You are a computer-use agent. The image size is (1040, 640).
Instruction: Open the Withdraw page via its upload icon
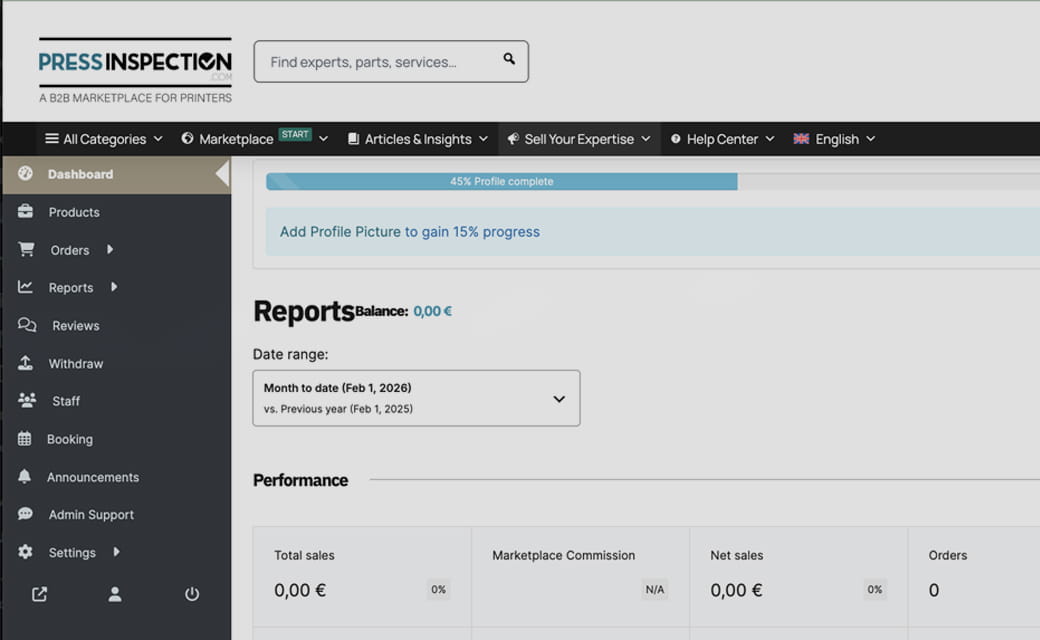(26, 363)
